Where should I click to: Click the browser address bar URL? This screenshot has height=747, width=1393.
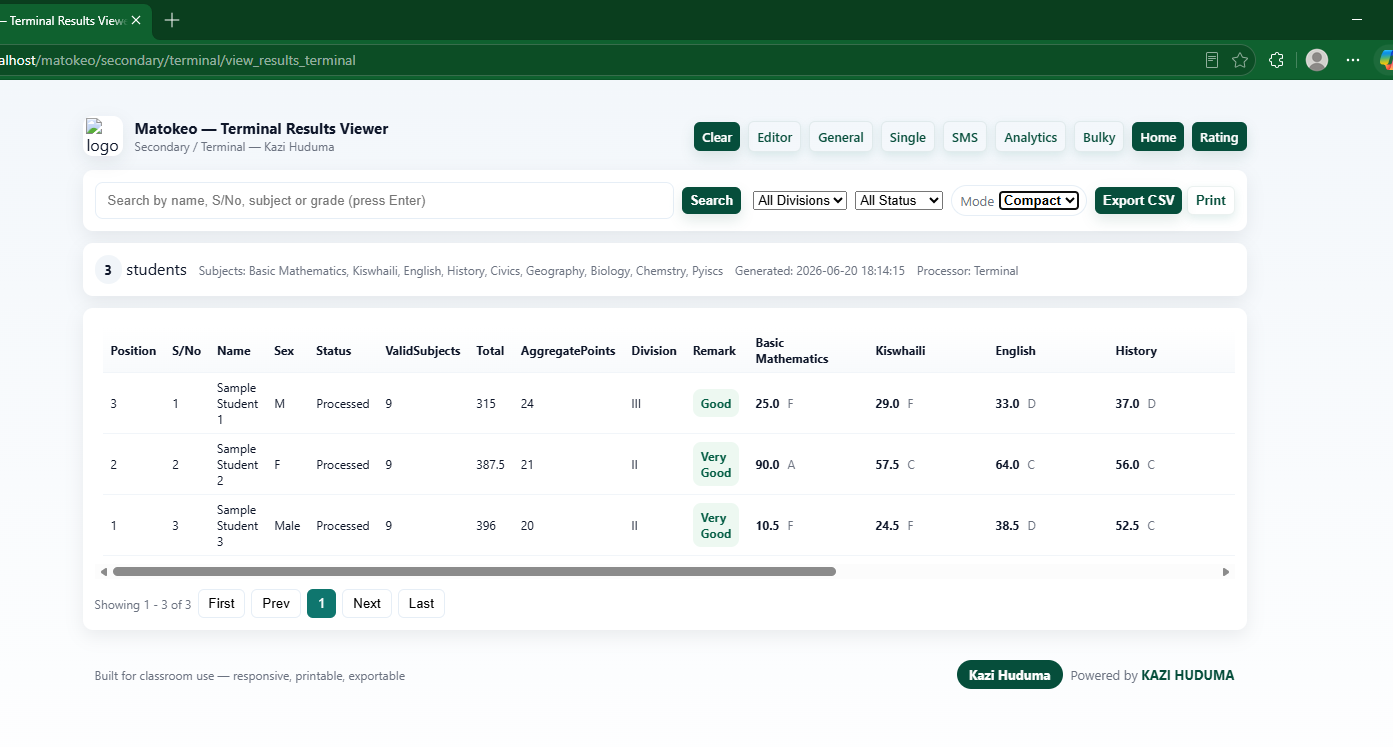coord(178,60)
